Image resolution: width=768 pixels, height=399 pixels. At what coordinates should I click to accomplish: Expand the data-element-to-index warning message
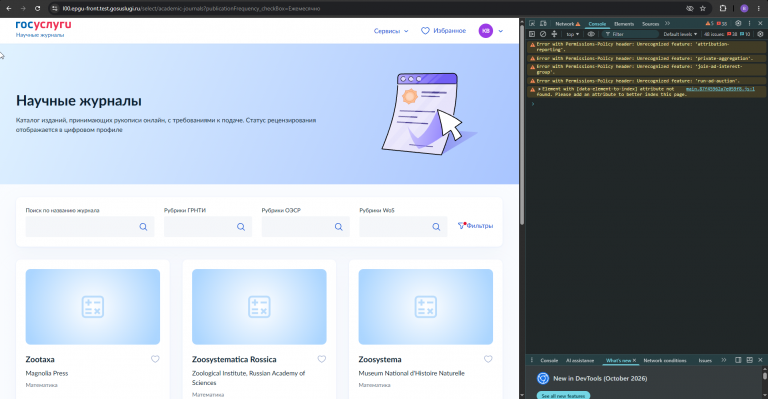[x=540, y=89]
